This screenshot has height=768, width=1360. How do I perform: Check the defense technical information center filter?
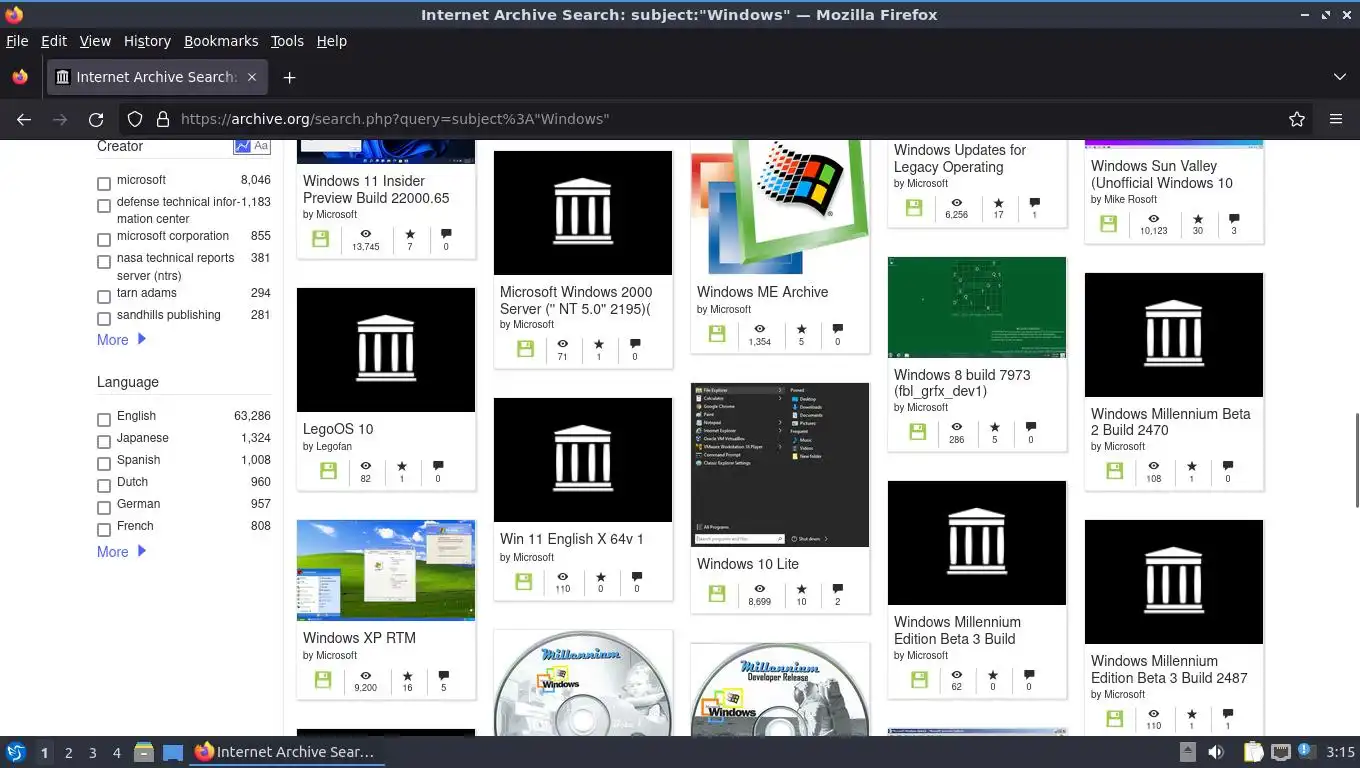tap(104, 206)
